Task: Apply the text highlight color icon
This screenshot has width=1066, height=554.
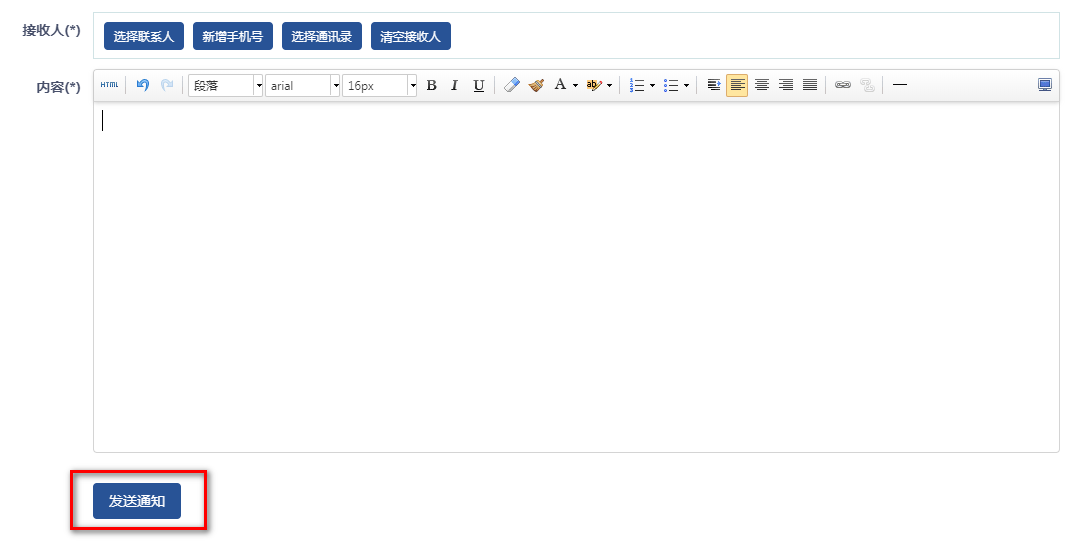Action: coord(594,85)
